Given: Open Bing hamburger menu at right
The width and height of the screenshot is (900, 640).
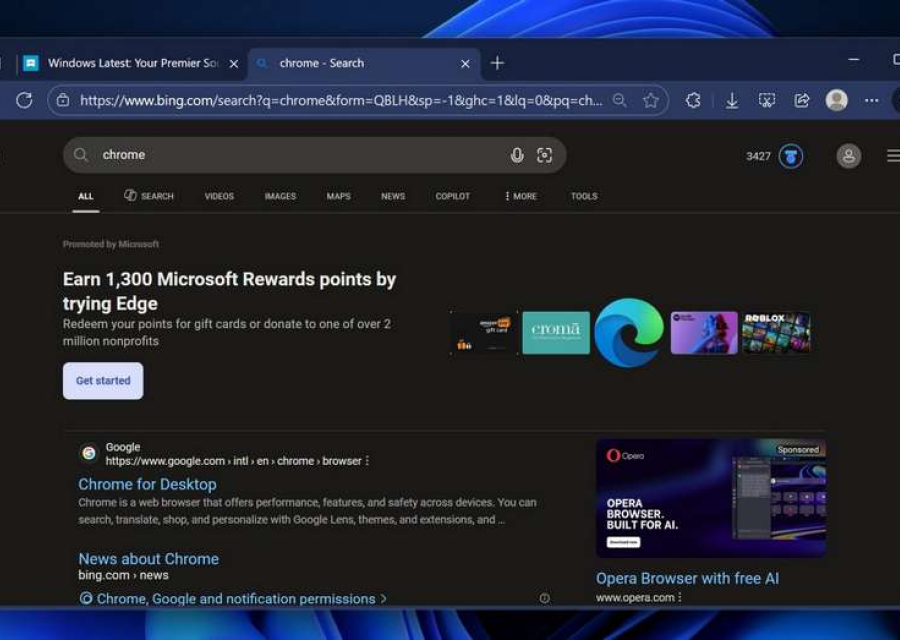Looking at the screenshot, I should [892, 156].
